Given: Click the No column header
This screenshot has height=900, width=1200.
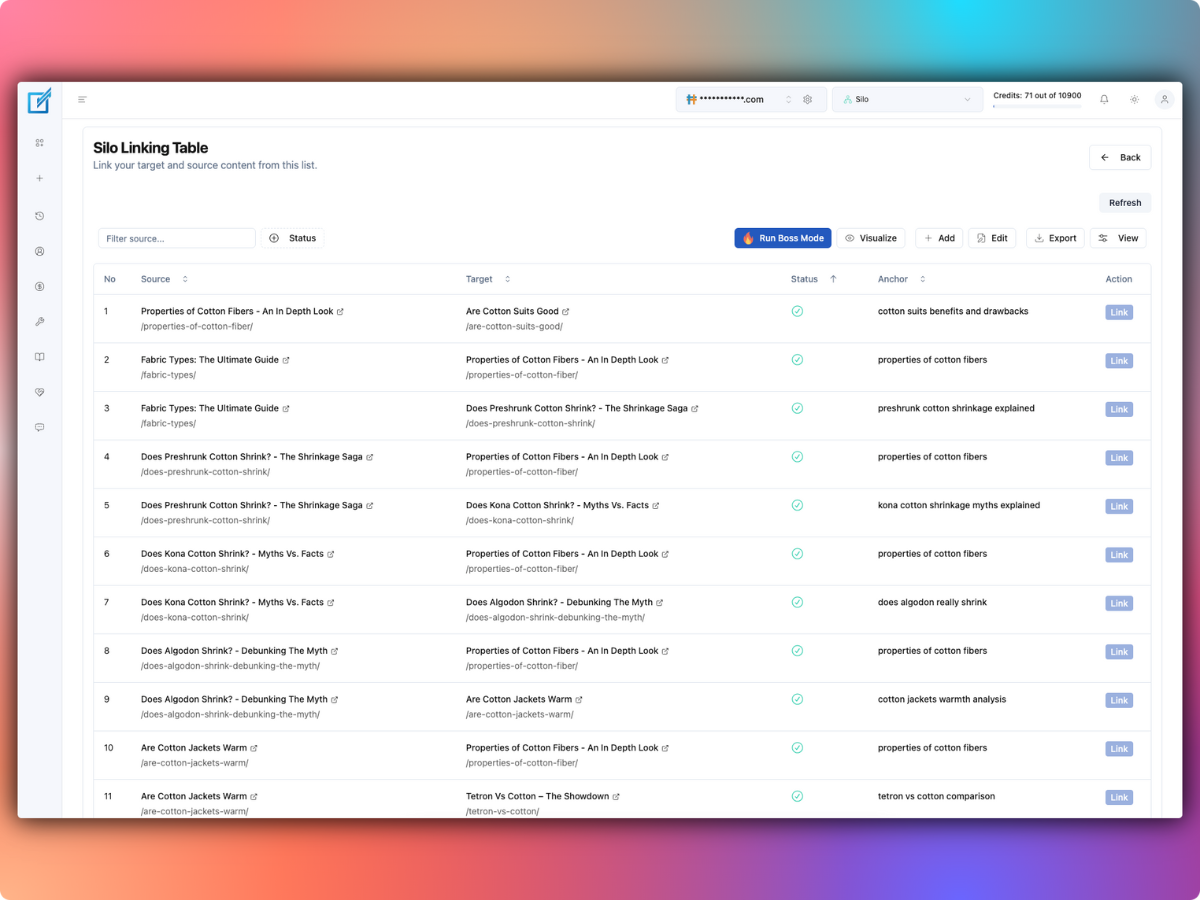Looking at the screenshot, I should [x=110, y=279].
